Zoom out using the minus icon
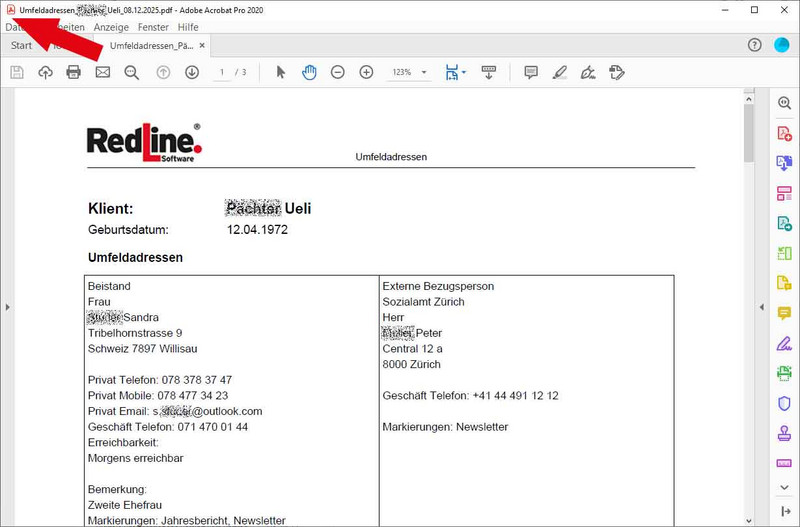 tap(338, 72)
